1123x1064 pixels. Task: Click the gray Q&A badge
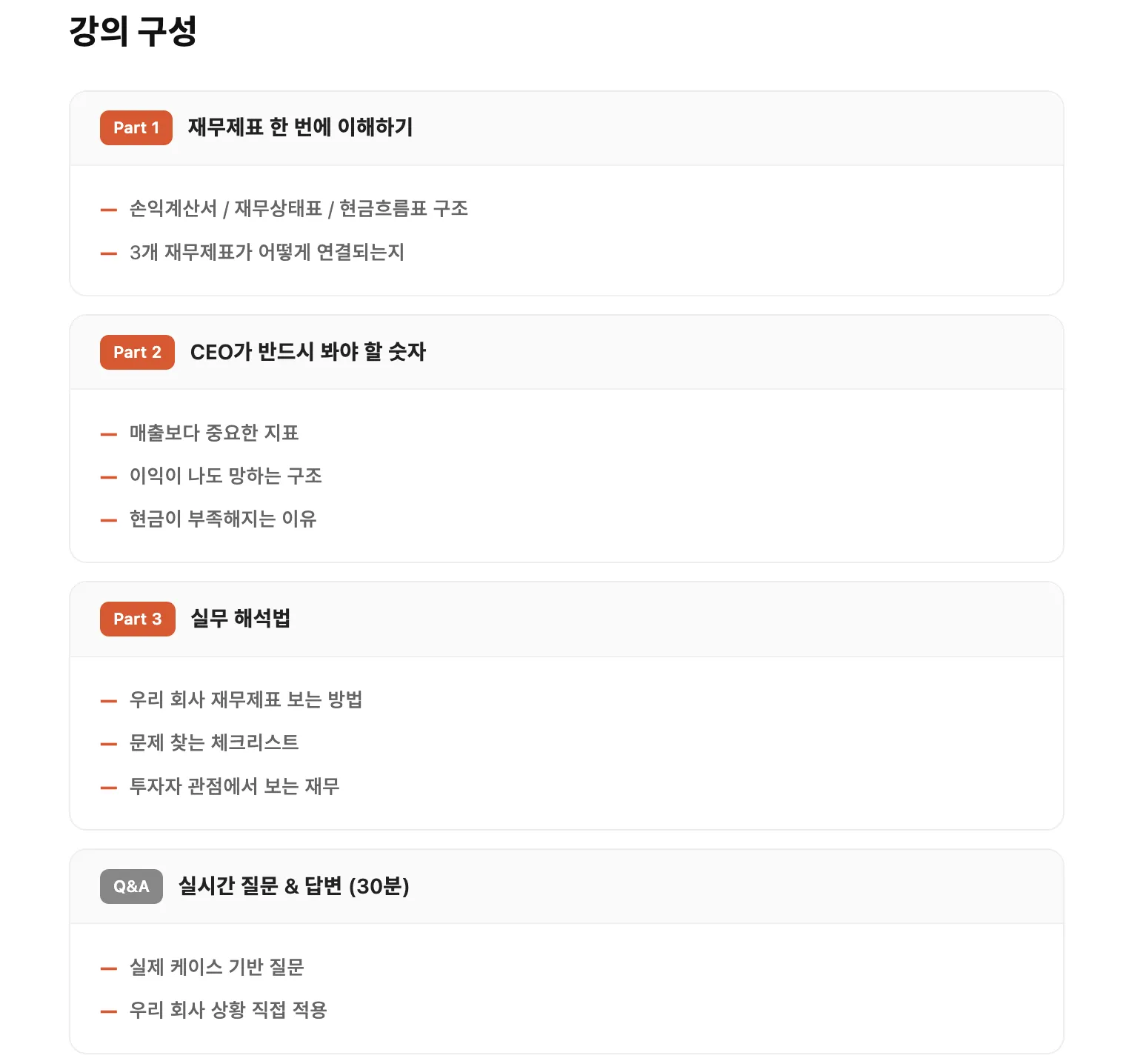point(131,886)
